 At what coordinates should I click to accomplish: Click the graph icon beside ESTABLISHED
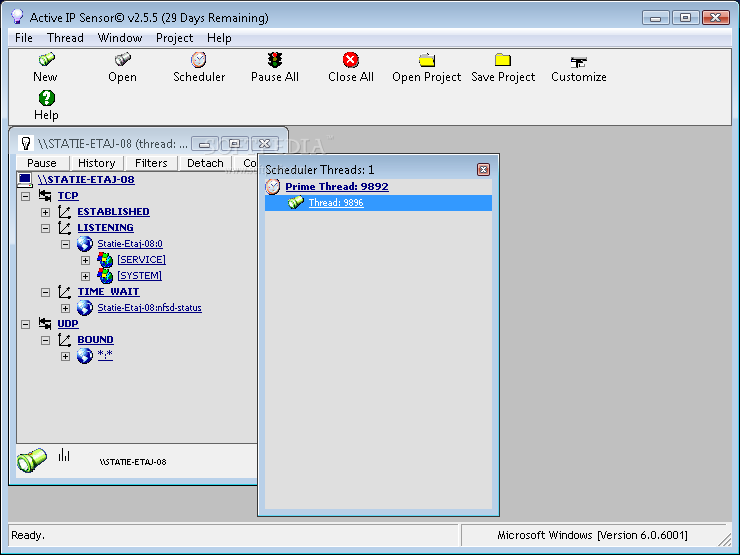65,211
